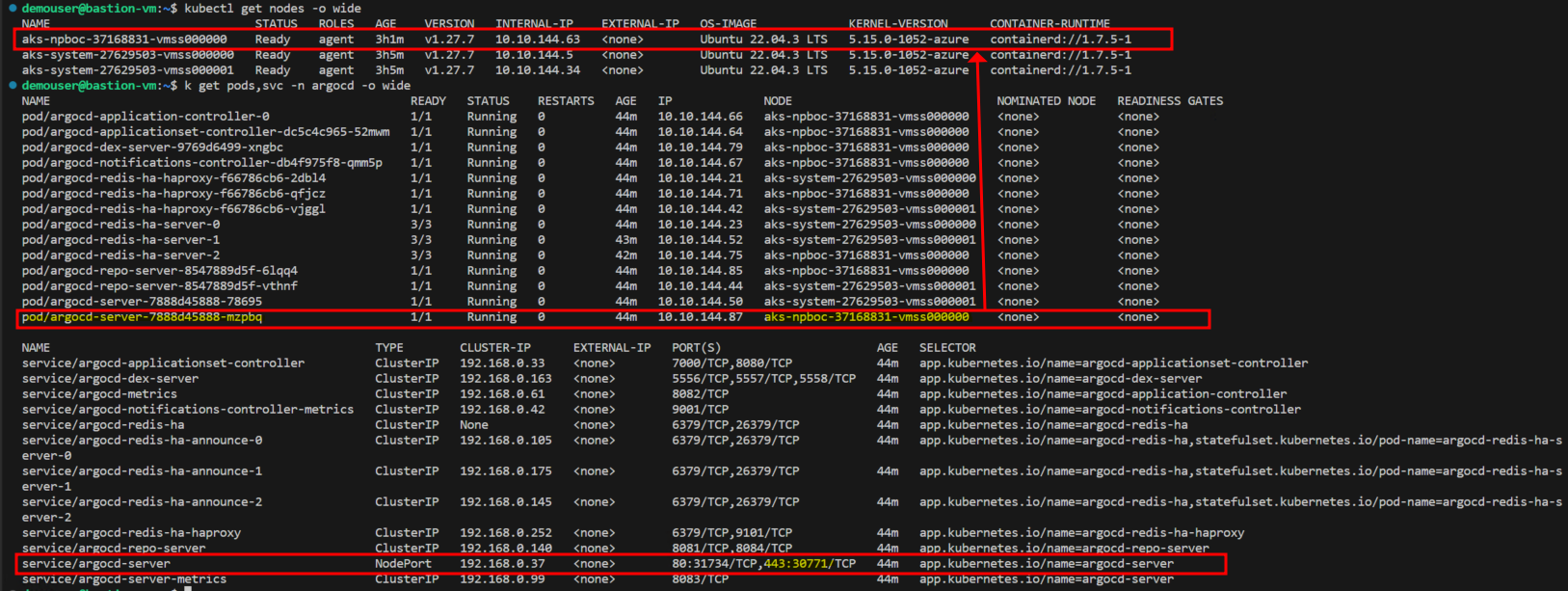Select service/argocd-redis-ha-announce-1
The height and width of the screenshot is (591, 1568).
(142, 471)
